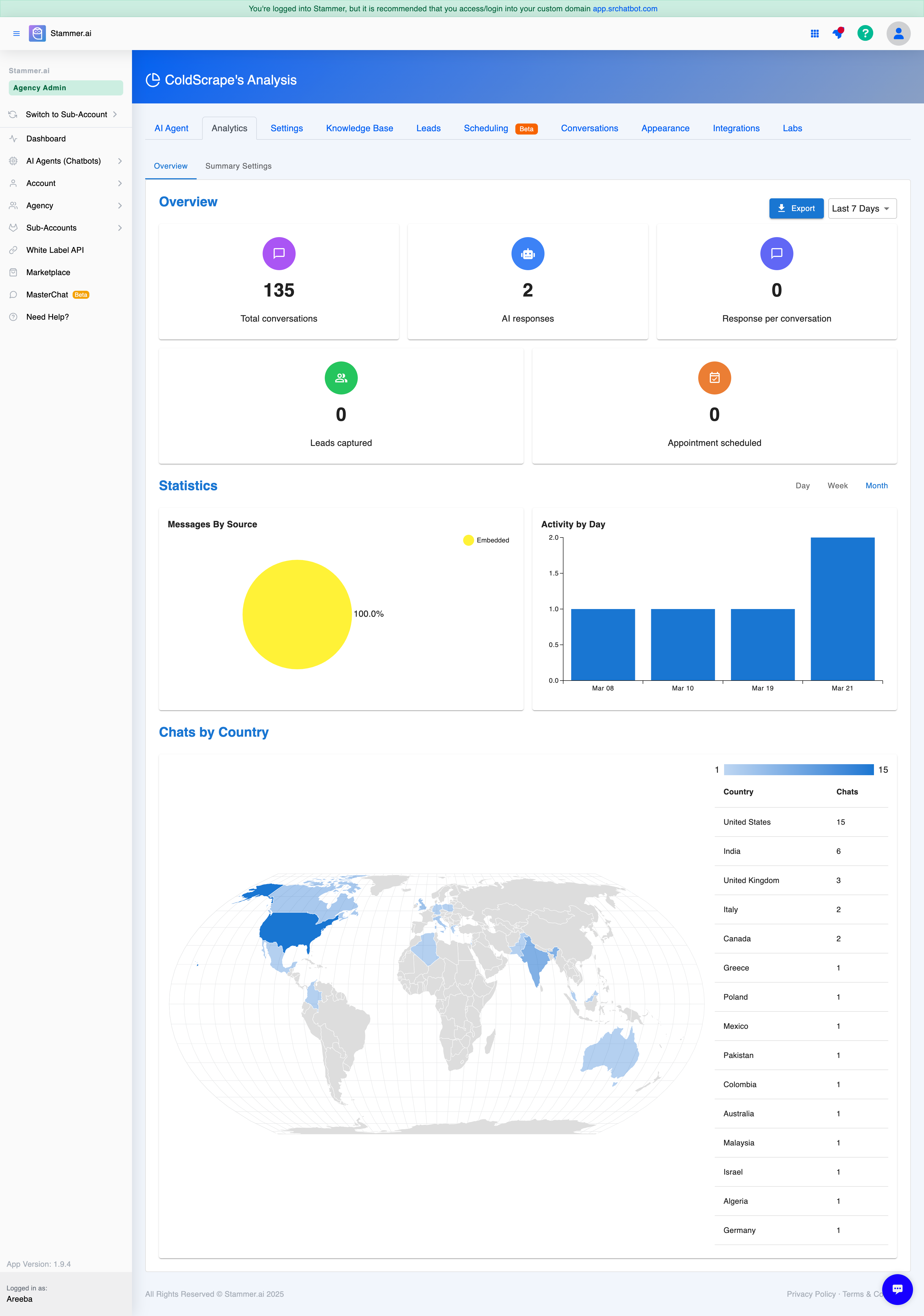Expand Switch to Sub-Account chevron

pyautogui.click(x=115, y=115)
